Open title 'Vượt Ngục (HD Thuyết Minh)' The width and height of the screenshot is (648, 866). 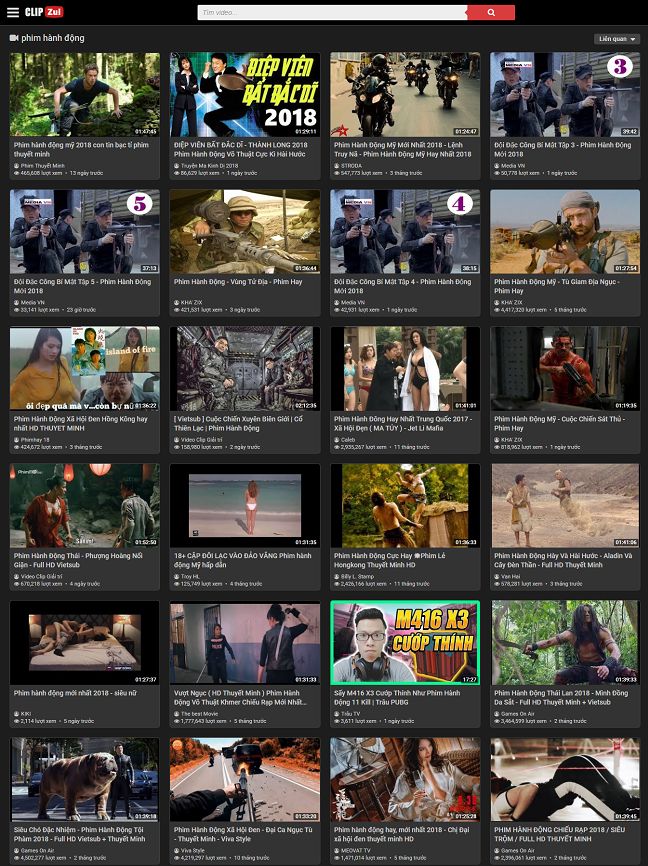240,698
